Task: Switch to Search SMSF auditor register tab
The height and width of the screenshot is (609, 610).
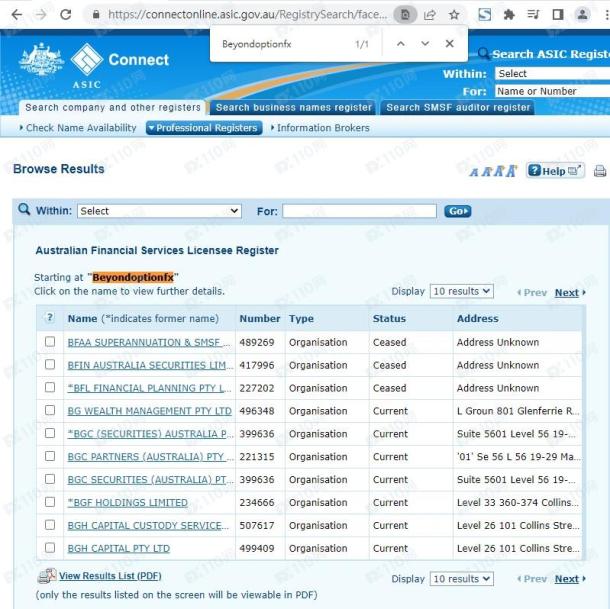Action: 458,107
